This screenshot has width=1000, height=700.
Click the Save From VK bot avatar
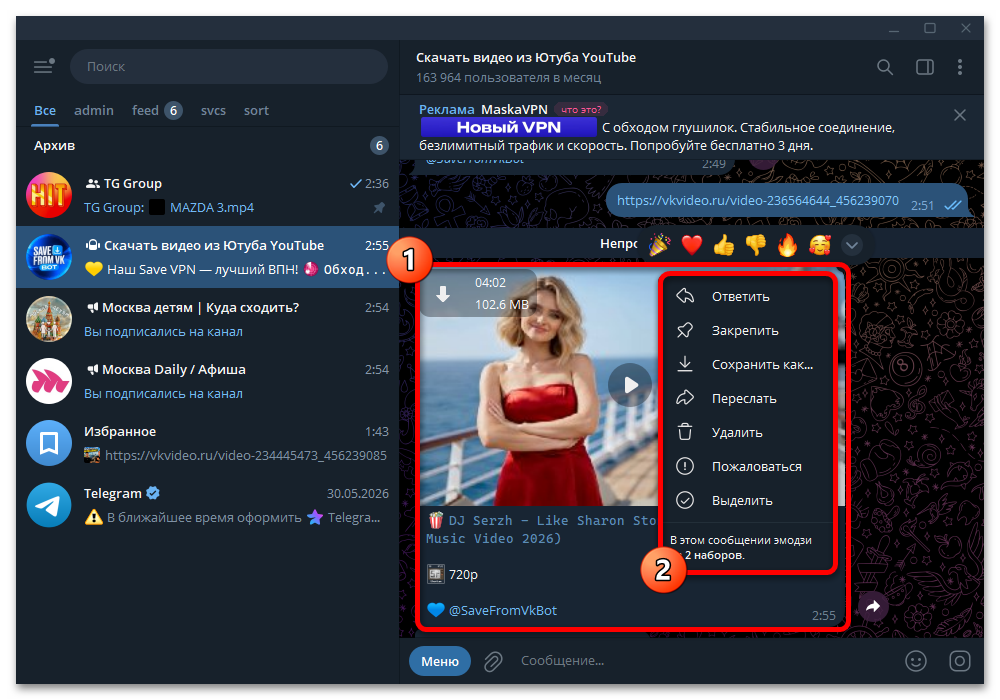pyautogui.click(x=49, y=257)
